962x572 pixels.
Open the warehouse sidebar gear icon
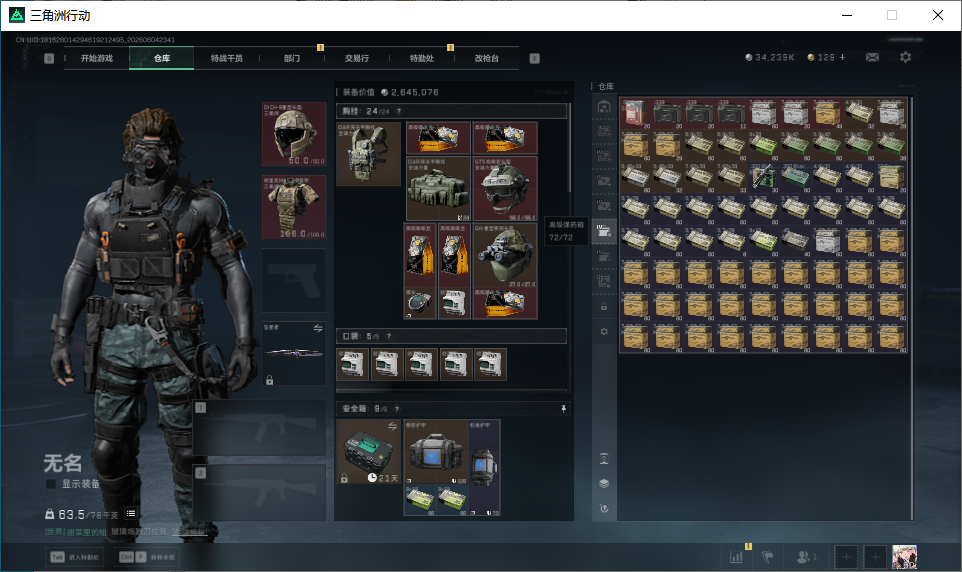point(604,331)
